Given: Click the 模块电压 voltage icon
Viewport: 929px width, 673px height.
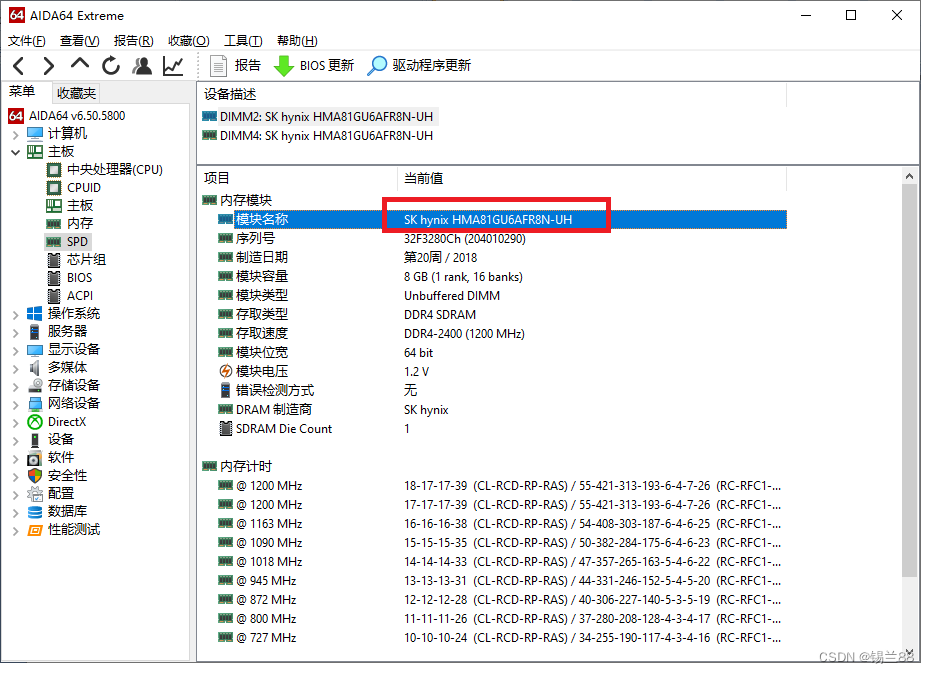Looking at the screenshot, I should [x=225, y=371].
